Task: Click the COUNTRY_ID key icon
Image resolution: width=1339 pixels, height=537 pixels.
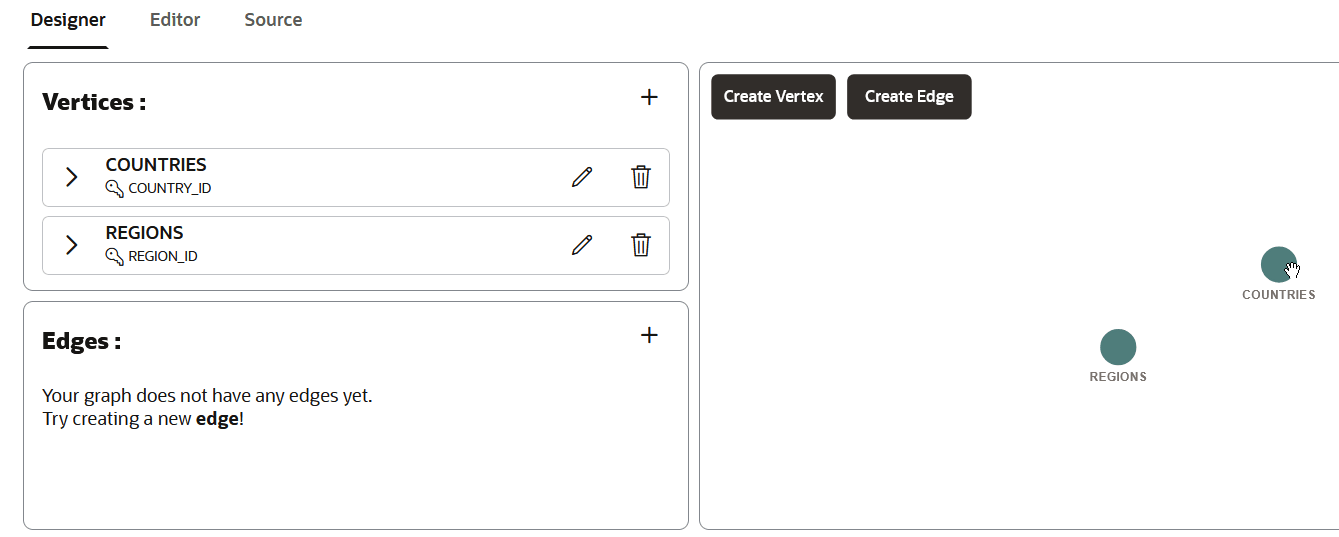Action: [114, 188]
